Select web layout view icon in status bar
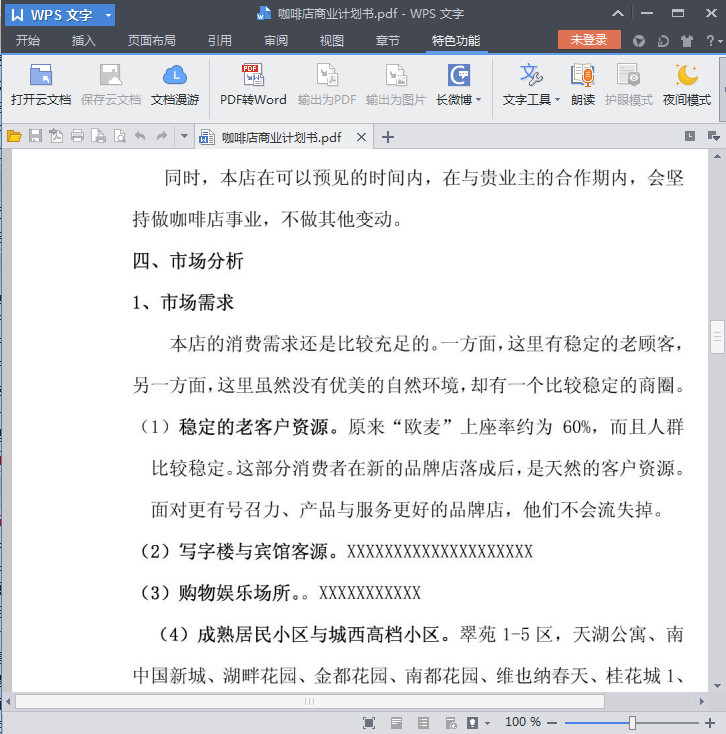 (x=451, y=723)
